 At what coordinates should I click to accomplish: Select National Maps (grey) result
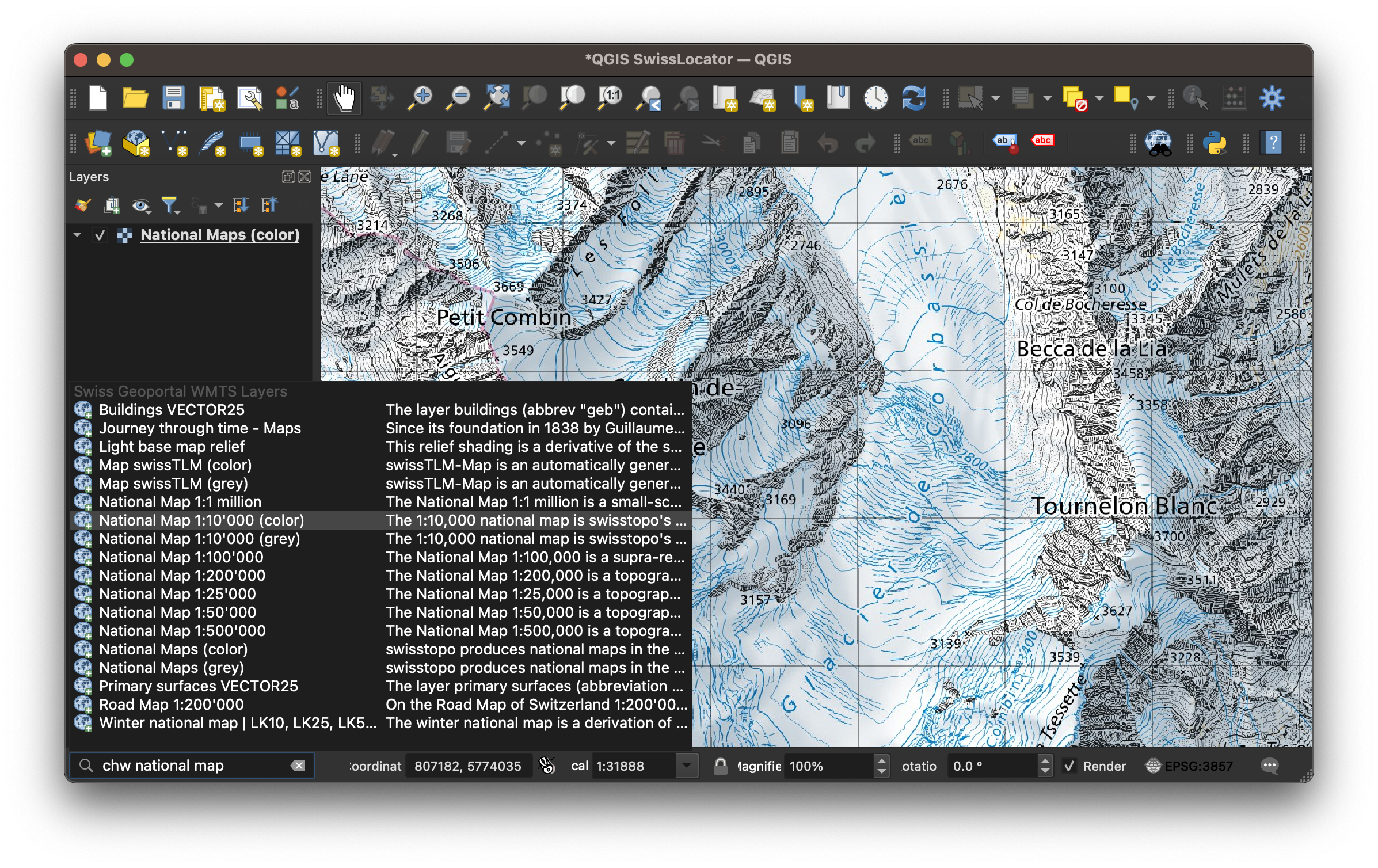click(x=381, y=668)
